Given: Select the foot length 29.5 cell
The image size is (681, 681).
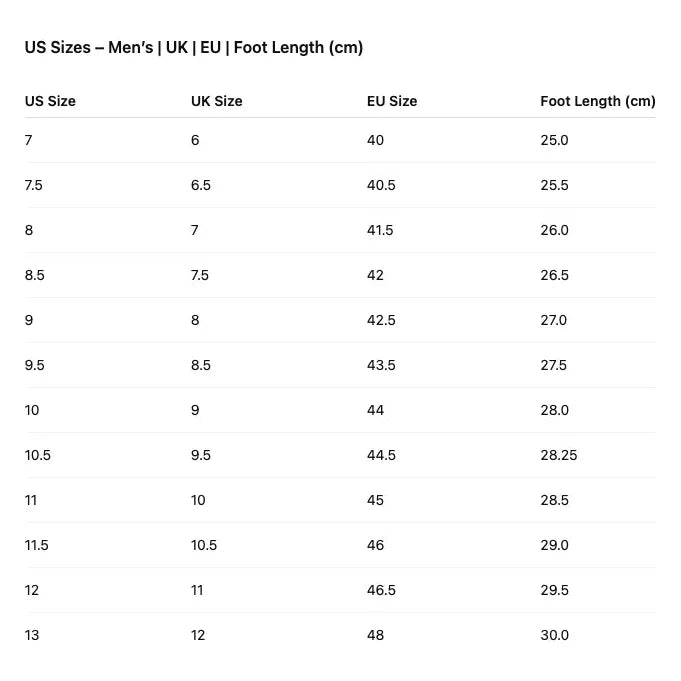Looking at the screenshot, I should (554, 590).
